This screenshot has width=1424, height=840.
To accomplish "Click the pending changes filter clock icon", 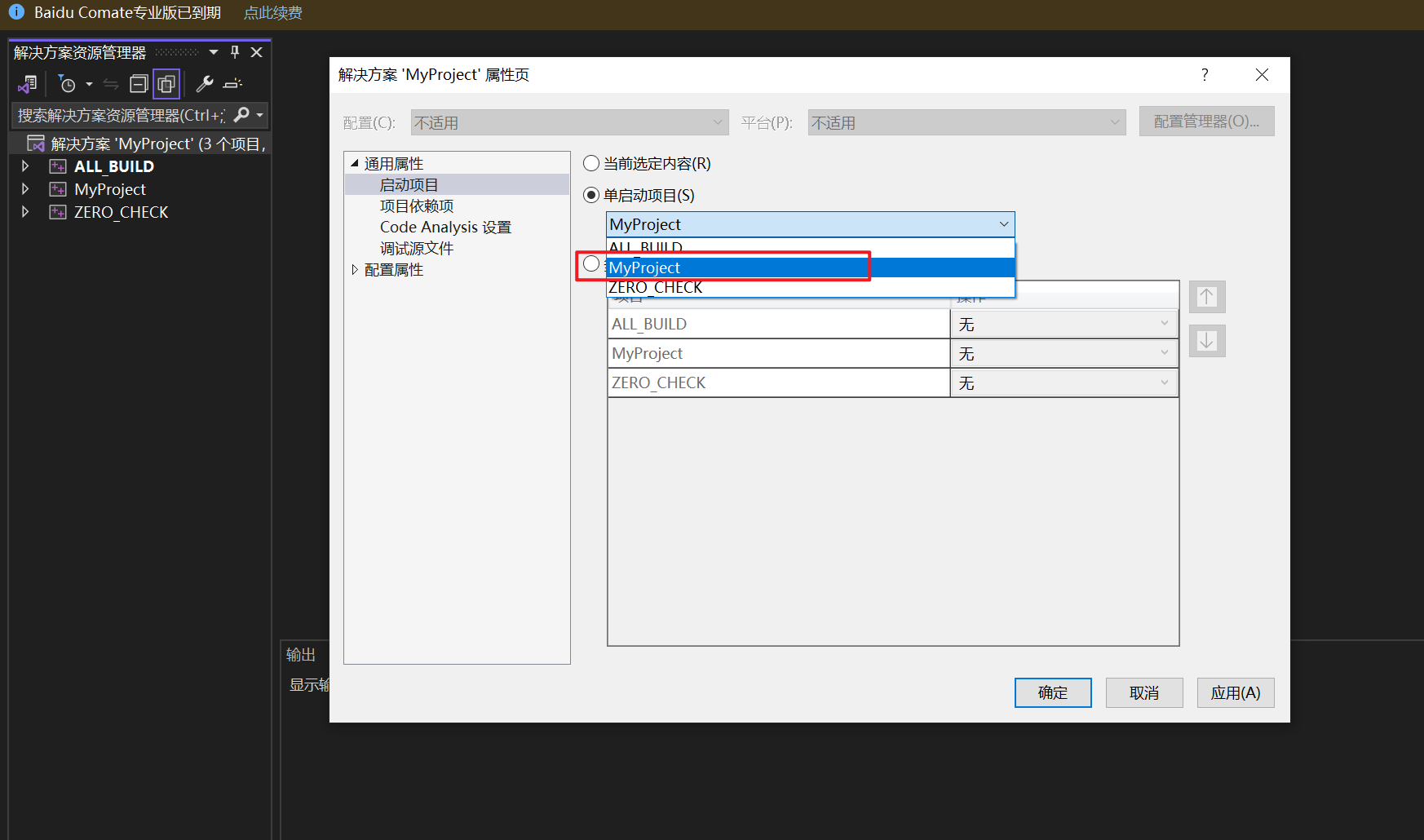I will pyautogui.click(x=67, y=84).
